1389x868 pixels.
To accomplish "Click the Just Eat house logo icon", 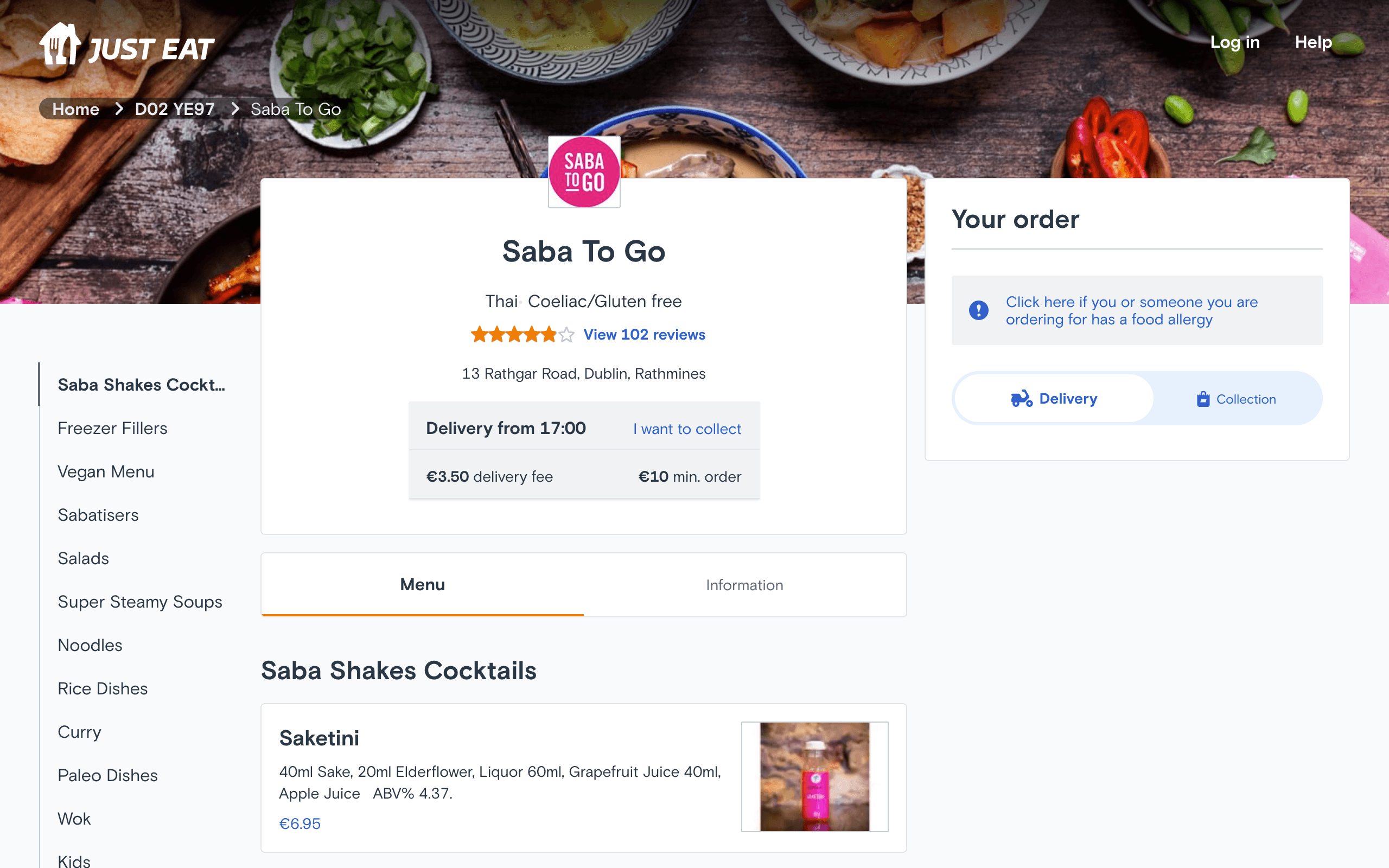I will click(59, 44).
